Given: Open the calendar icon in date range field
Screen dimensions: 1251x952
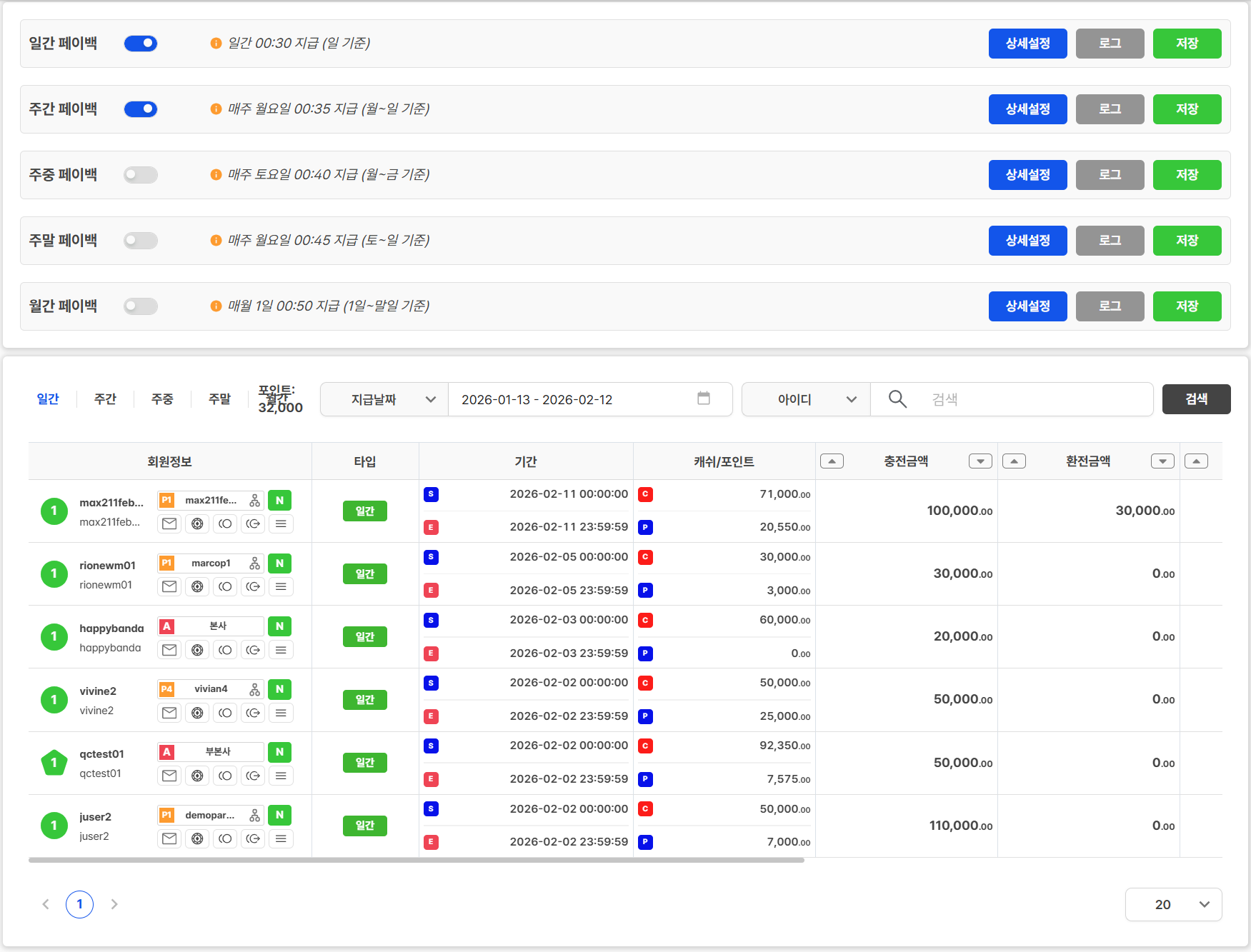Looking at the screenshot, I should click(x=704, y=399).
